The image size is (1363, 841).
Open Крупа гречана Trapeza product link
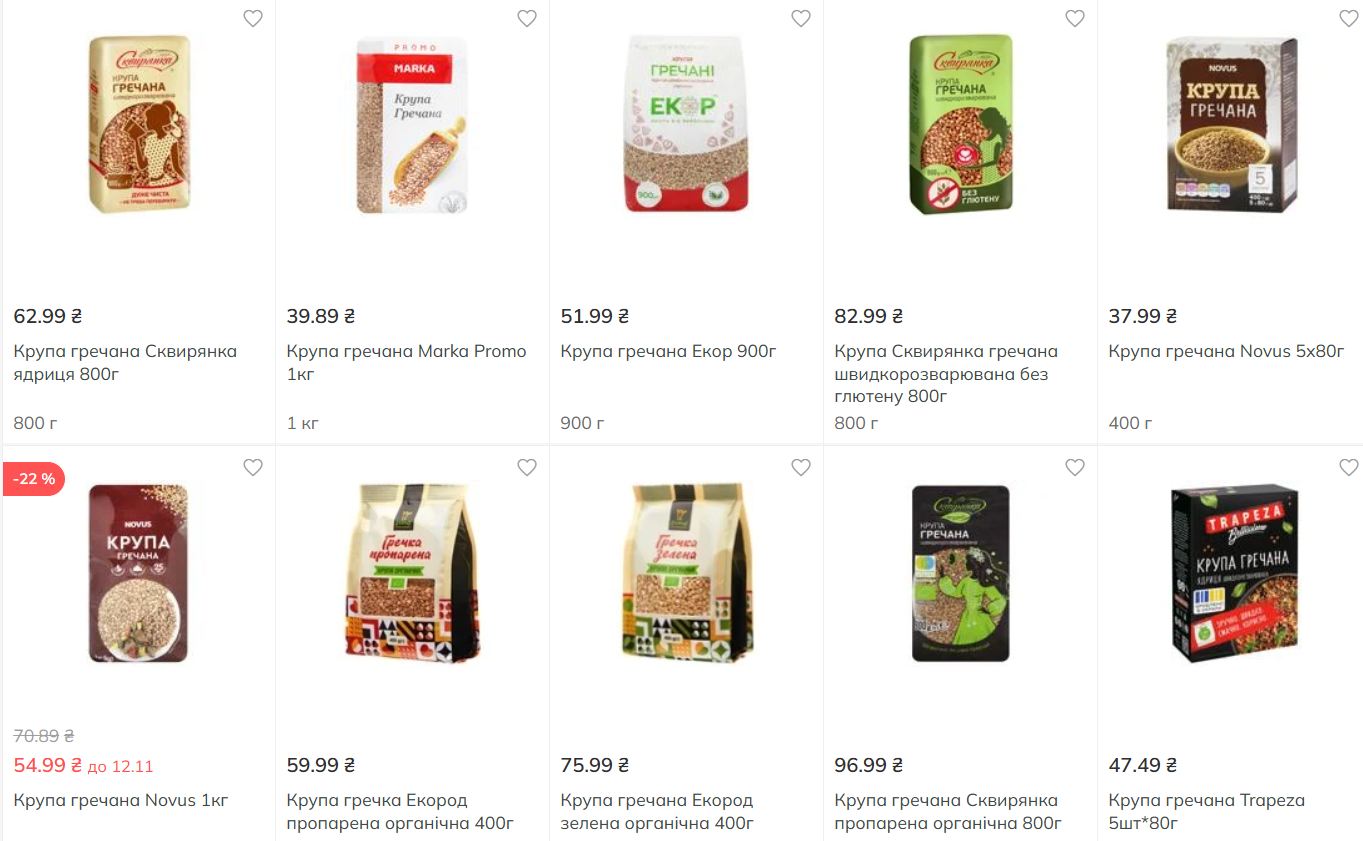pos(1206,812)
